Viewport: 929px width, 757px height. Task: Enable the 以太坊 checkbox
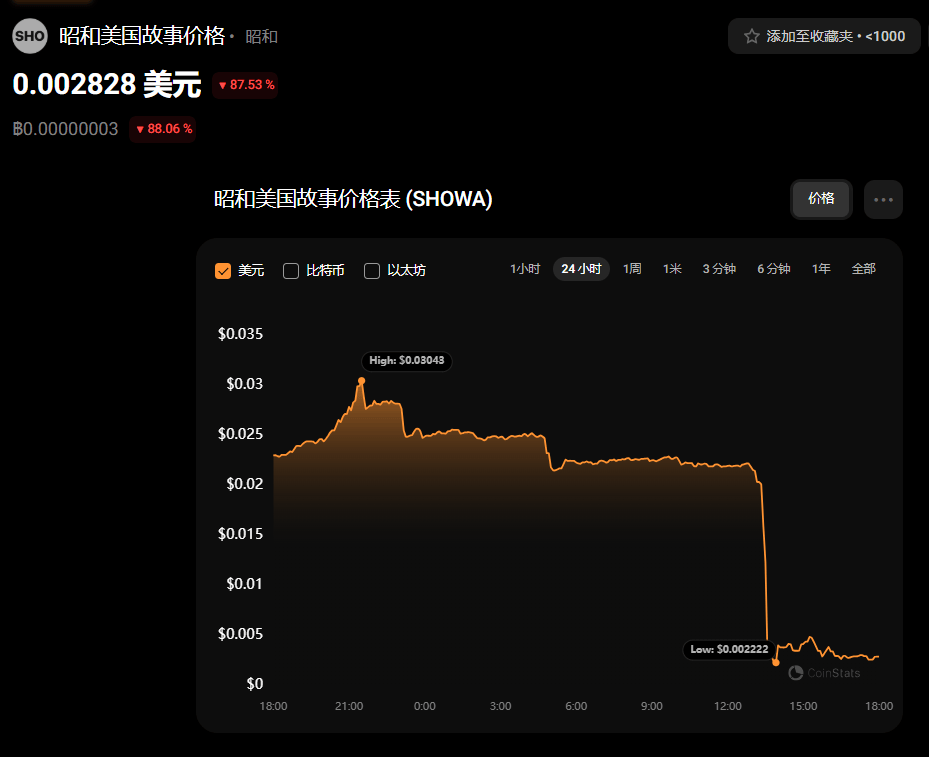[x=371, y=271]
